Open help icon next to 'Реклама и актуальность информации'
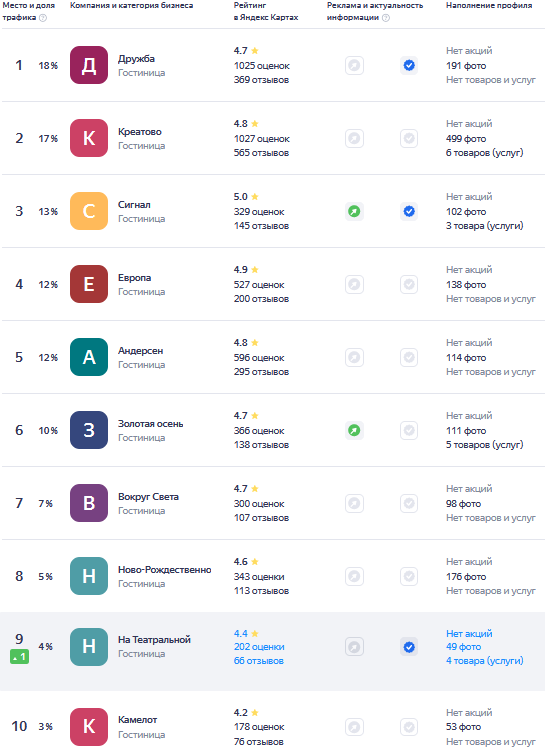The image size is (545, 755). (x=386, y=18)
